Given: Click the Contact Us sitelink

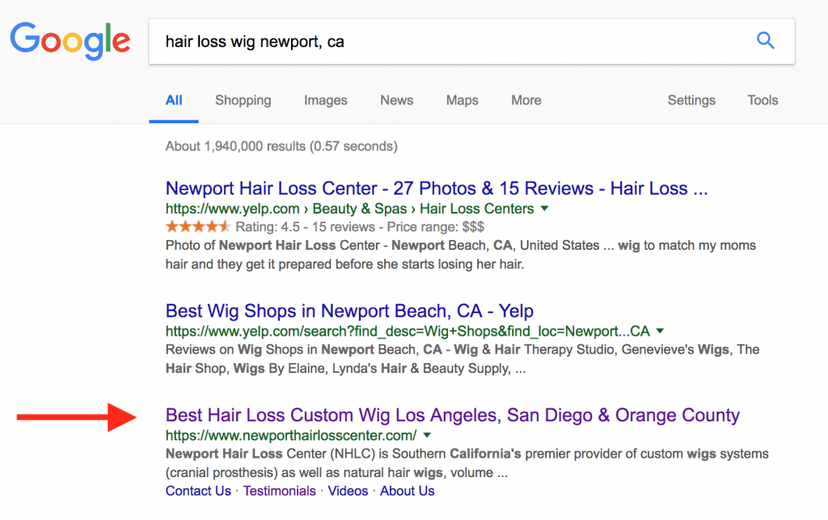Looking at the screenshot, I should (x=198, y=491).
